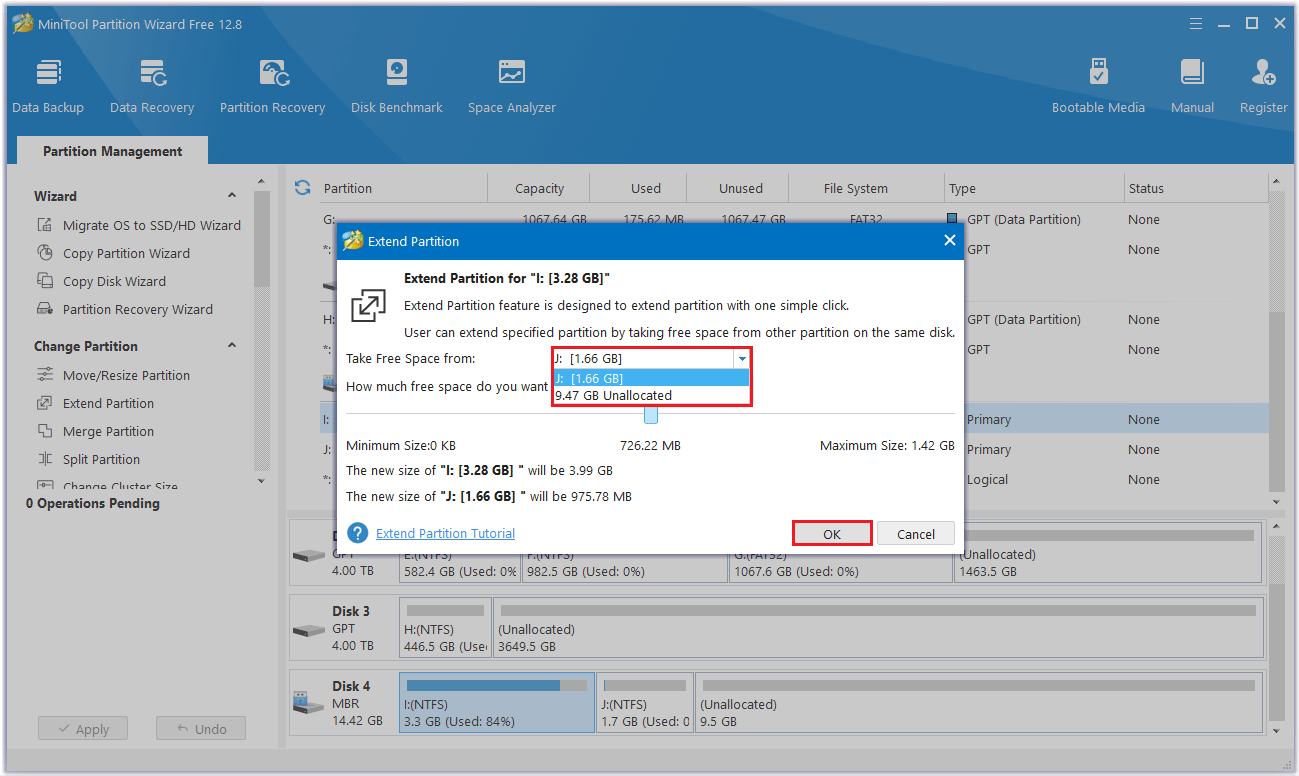Click the Partition Recovery Wizard sidebar icon
The height and width of the screenshot is (776, 1299).
[45, 309]
